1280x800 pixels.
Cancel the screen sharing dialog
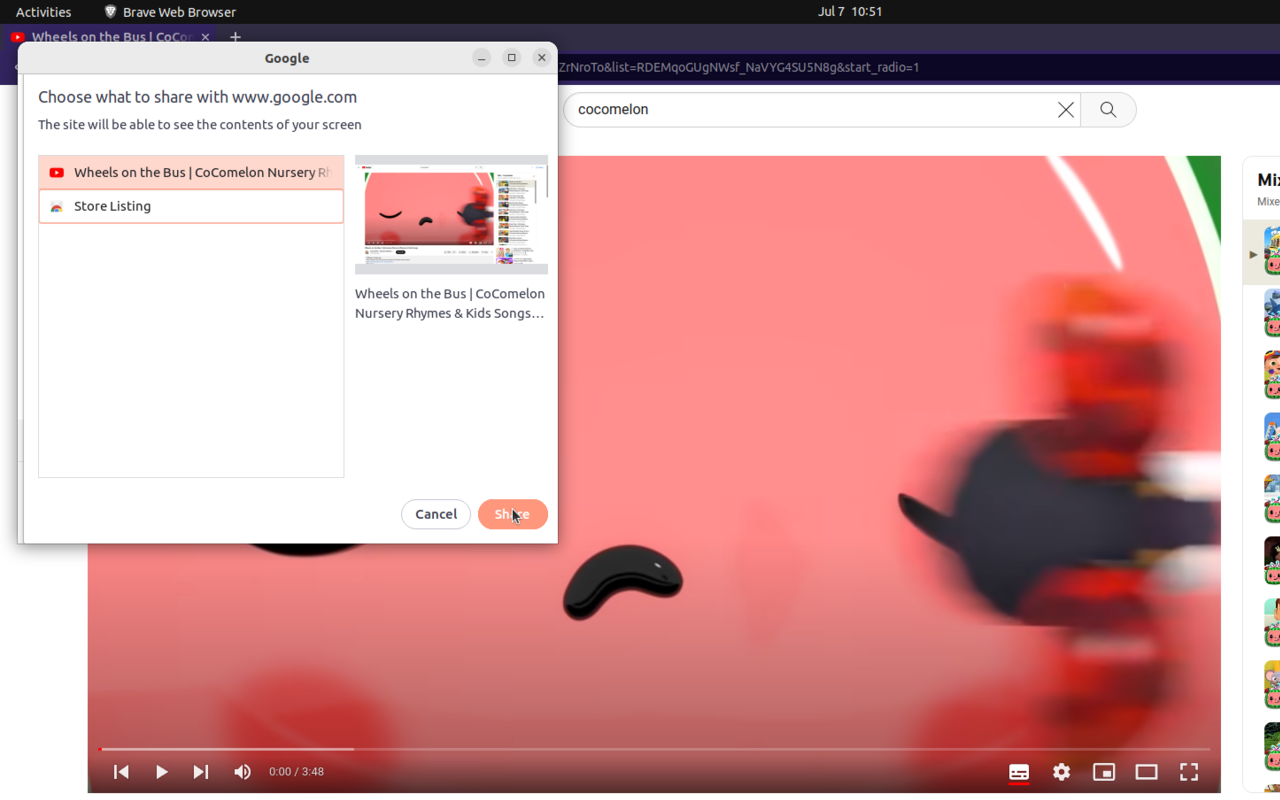436,513
